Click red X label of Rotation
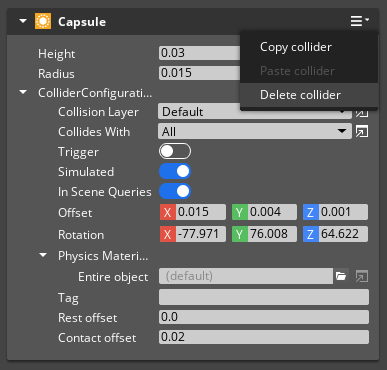This screenshot has width=387, height=370. tap(167, 234)
